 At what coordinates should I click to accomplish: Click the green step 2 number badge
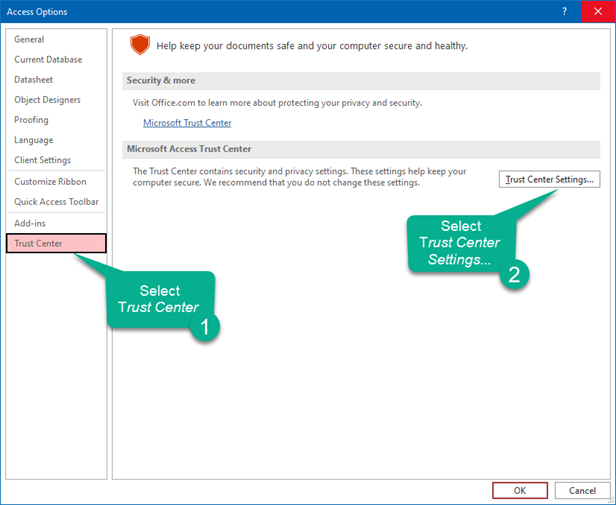(513, 276)
